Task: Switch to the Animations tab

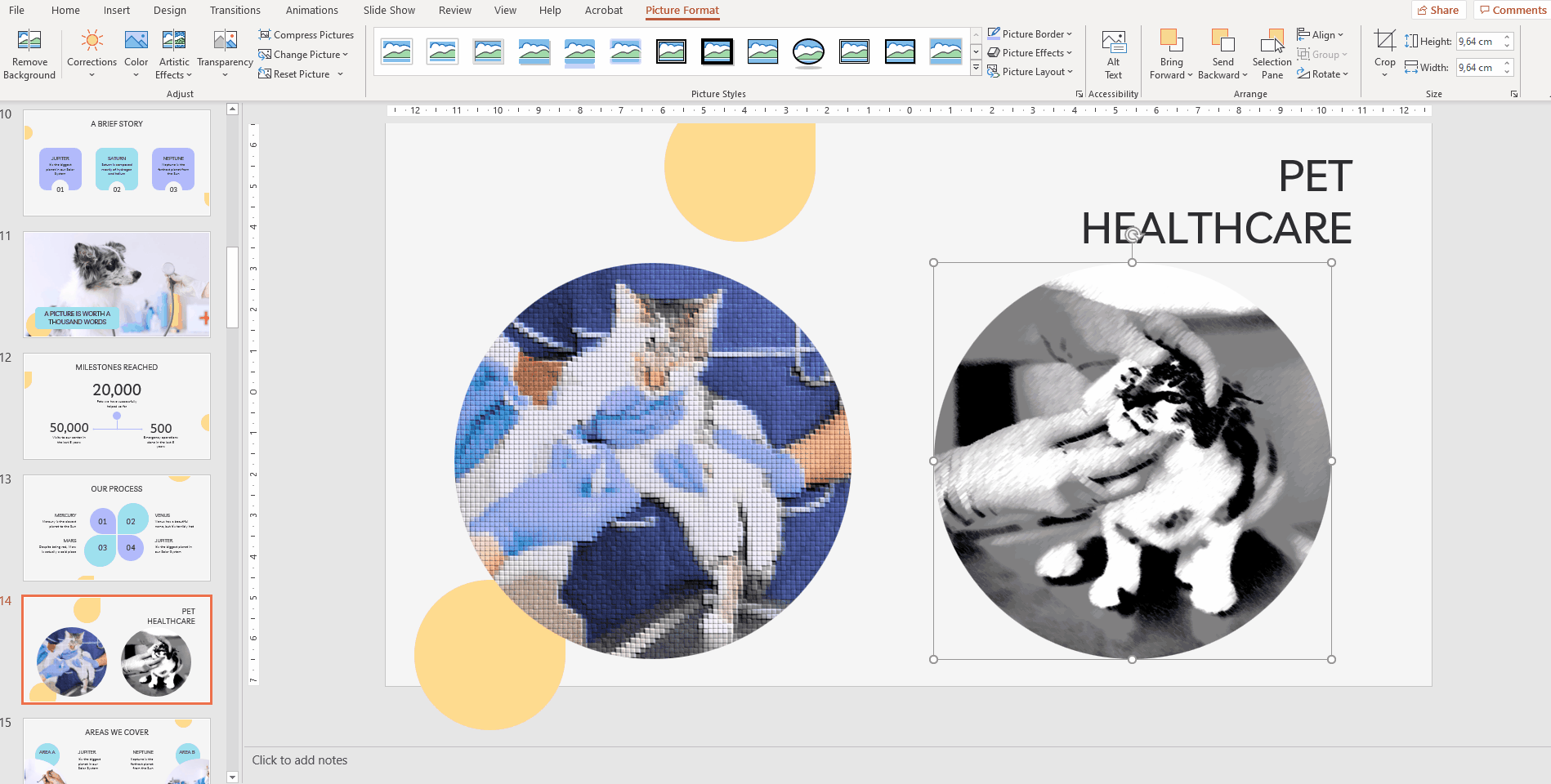Action: click(x=311, y=11)
